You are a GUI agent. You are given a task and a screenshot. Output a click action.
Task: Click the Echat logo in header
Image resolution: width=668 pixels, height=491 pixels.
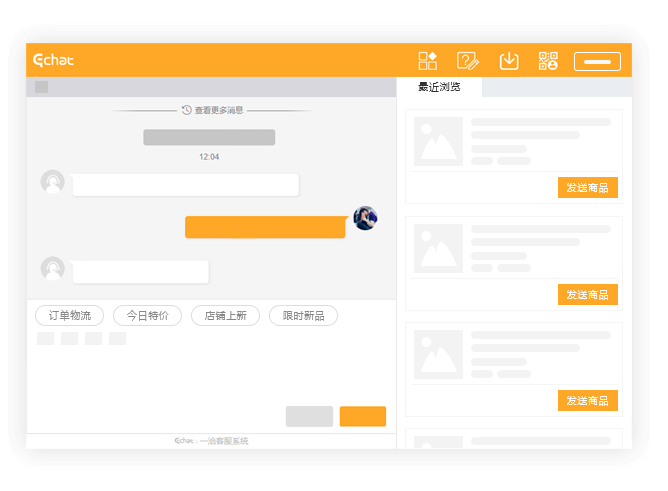[x=53, y=60]
